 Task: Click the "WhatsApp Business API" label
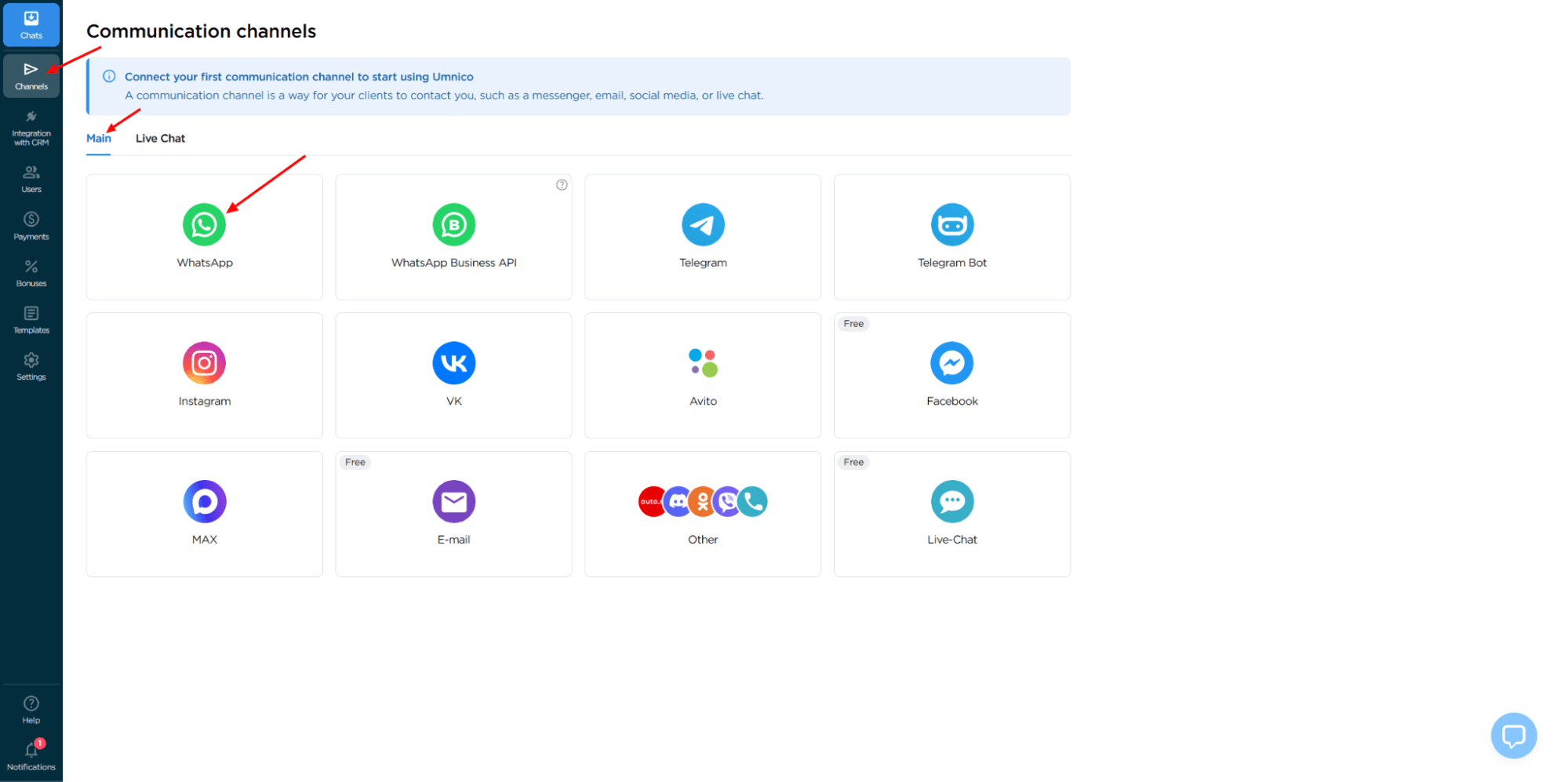(454, 263)
